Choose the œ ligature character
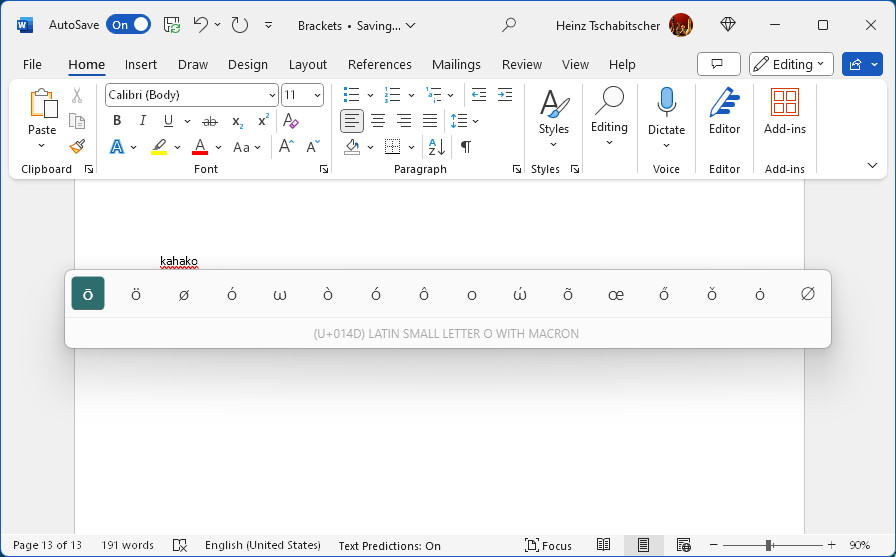This screenshot has width=896, height=557. [x=616, y=294]
